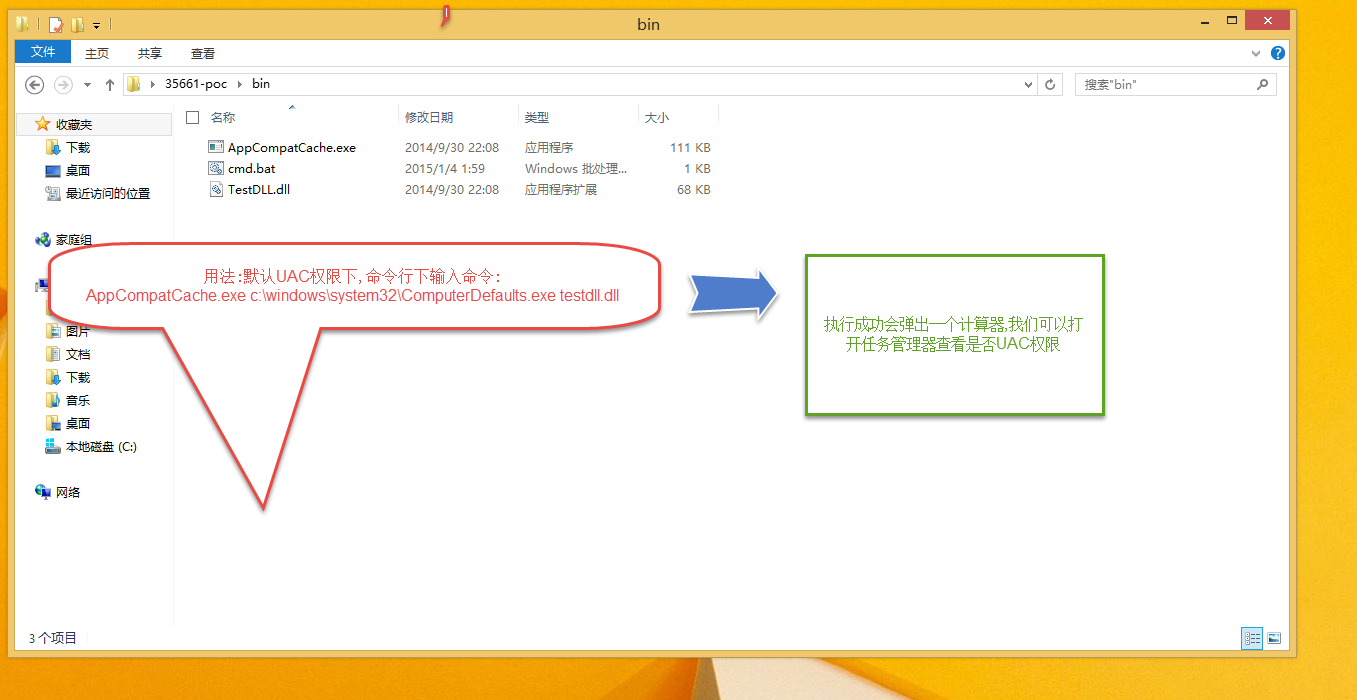This screenshot has width=1357, height=700.
Task: Click the Forward arrow navigation button
Action: pyautogui.click(x=63, y=85)
